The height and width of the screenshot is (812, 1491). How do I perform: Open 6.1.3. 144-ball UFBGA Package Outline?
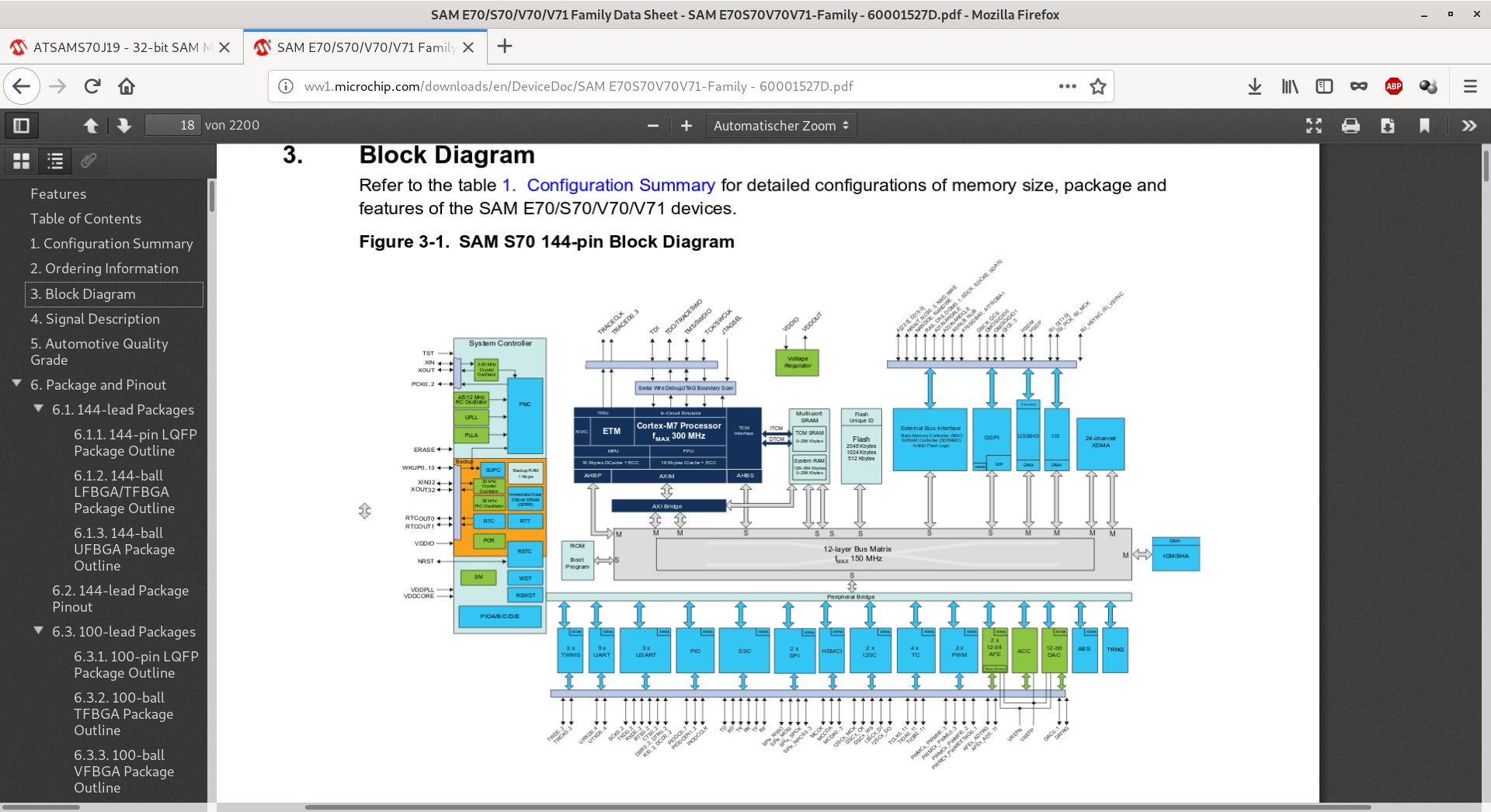pyautogui.click(x=124, y=550)
